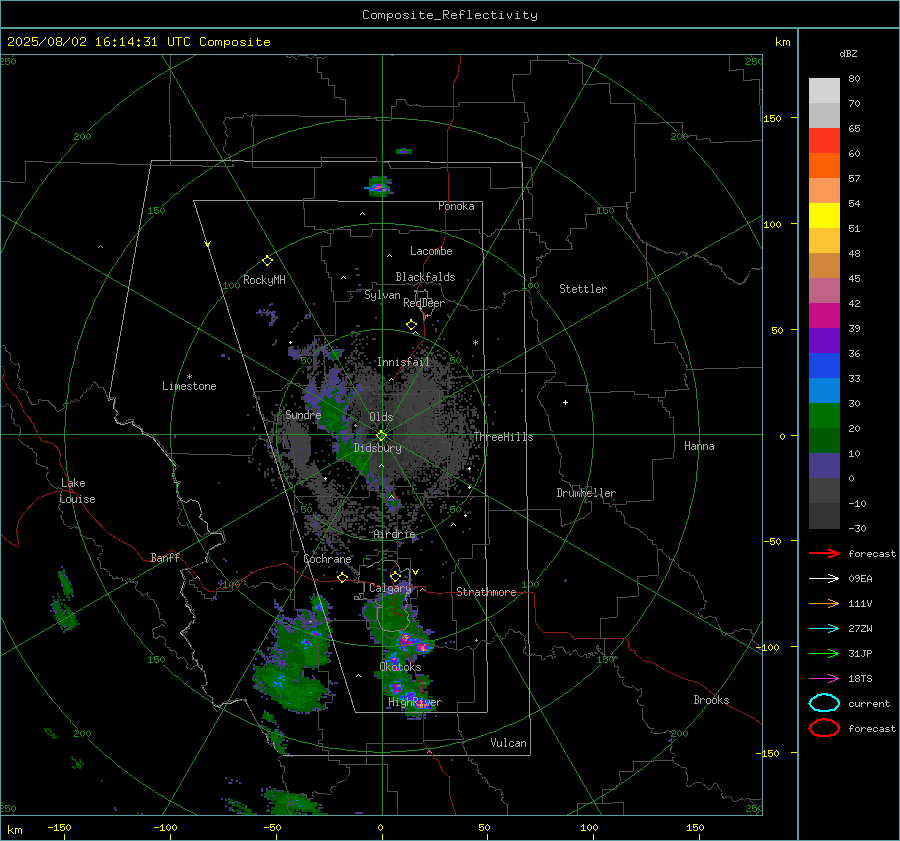Click the Sylvan label
Image resolution: width=900 pixels, height=841 pixels.
(382, 295)
